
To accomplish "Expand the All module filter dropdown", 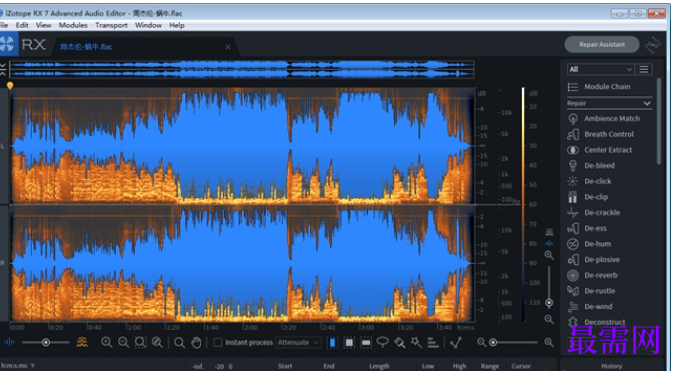I will click(601, 69).
